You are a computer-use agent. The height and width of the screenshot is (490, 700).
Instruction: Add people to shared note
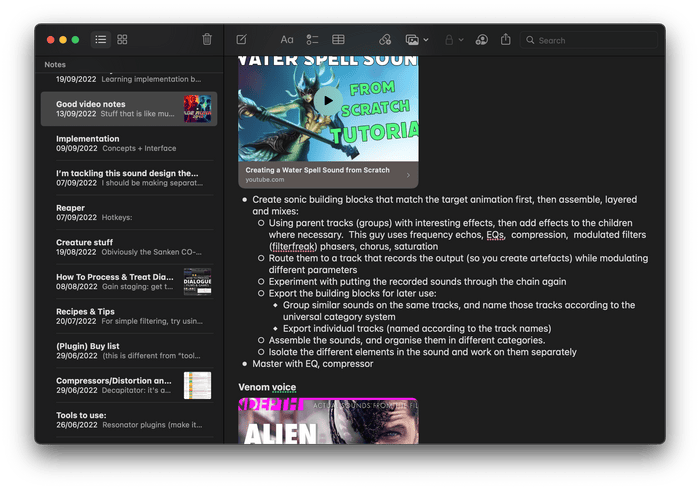(x=482, y=40)
